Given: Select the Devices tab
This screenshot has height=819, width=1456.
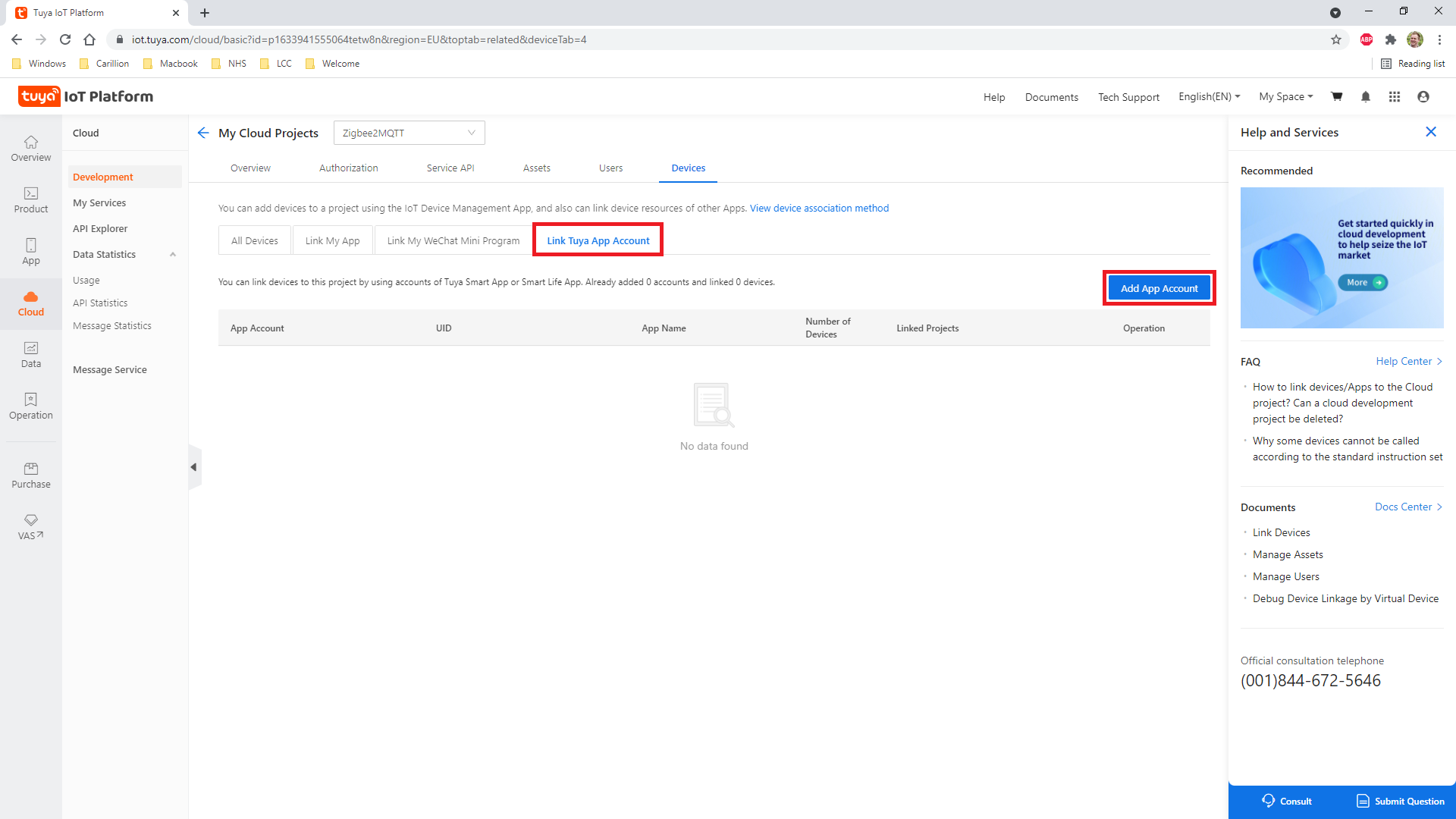Looking at the screenshot, I should [689, 168].
